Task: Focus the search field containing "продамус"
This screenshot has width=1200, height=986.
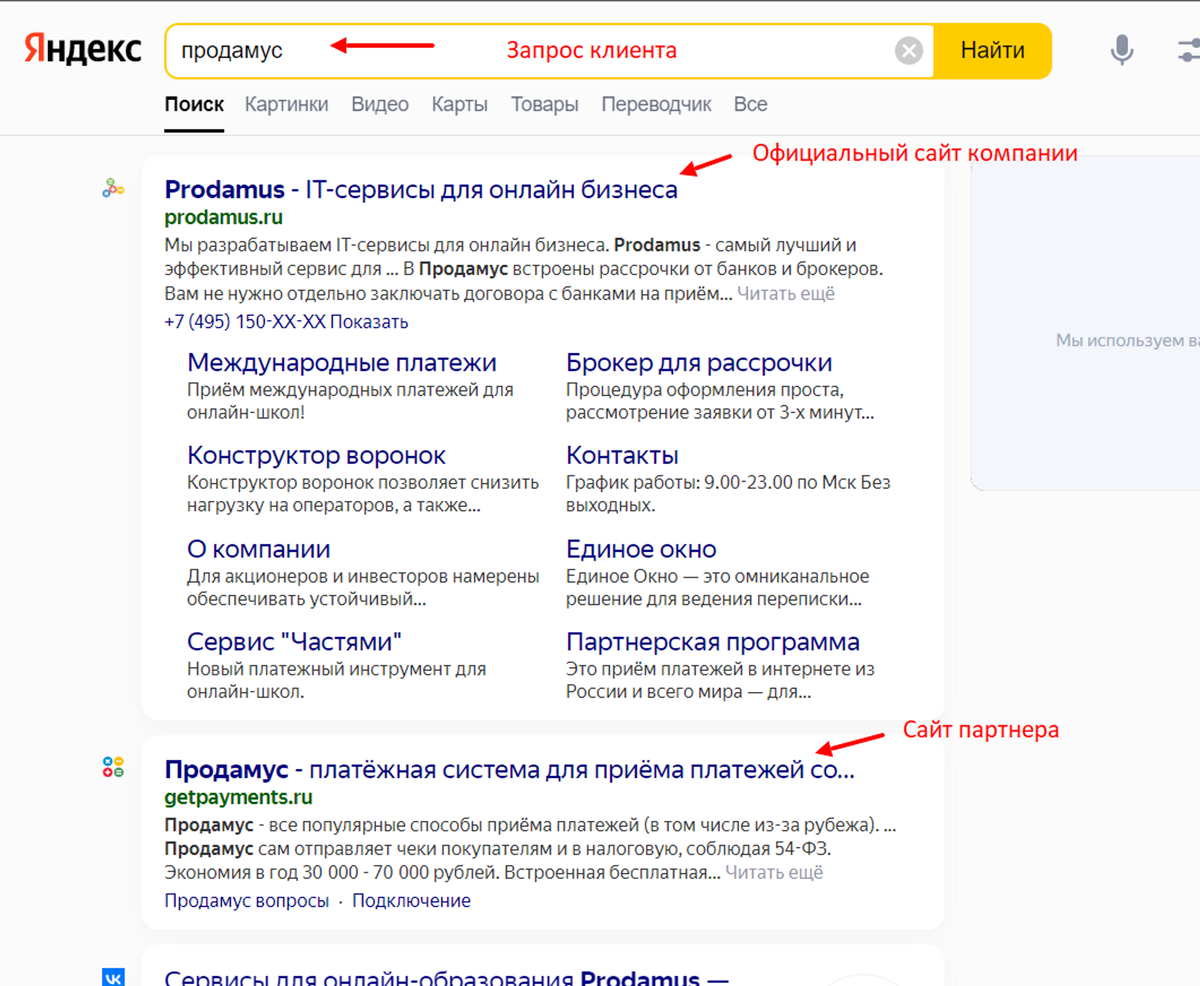Action: pyautogui.click(x=549, y=51)
